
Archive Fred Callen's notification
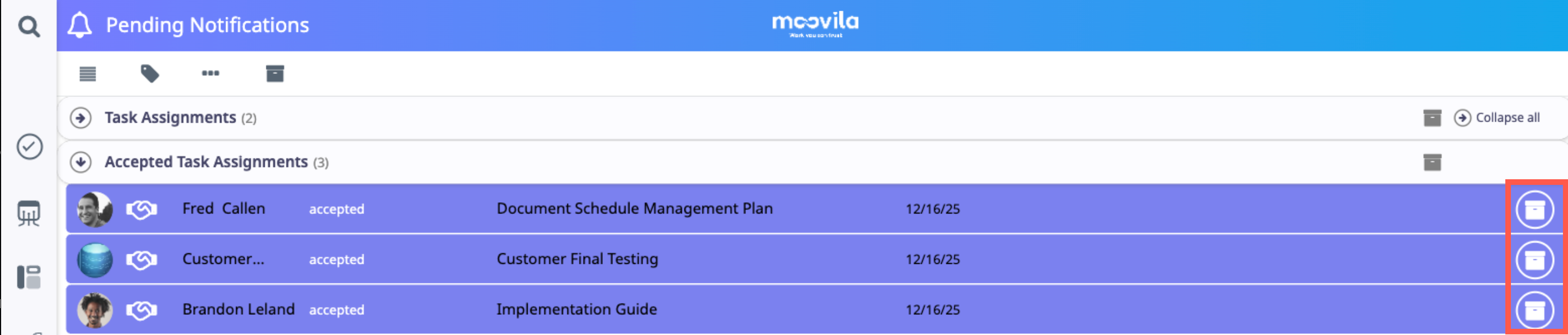pyautogui.click(x=1534, y=210)
